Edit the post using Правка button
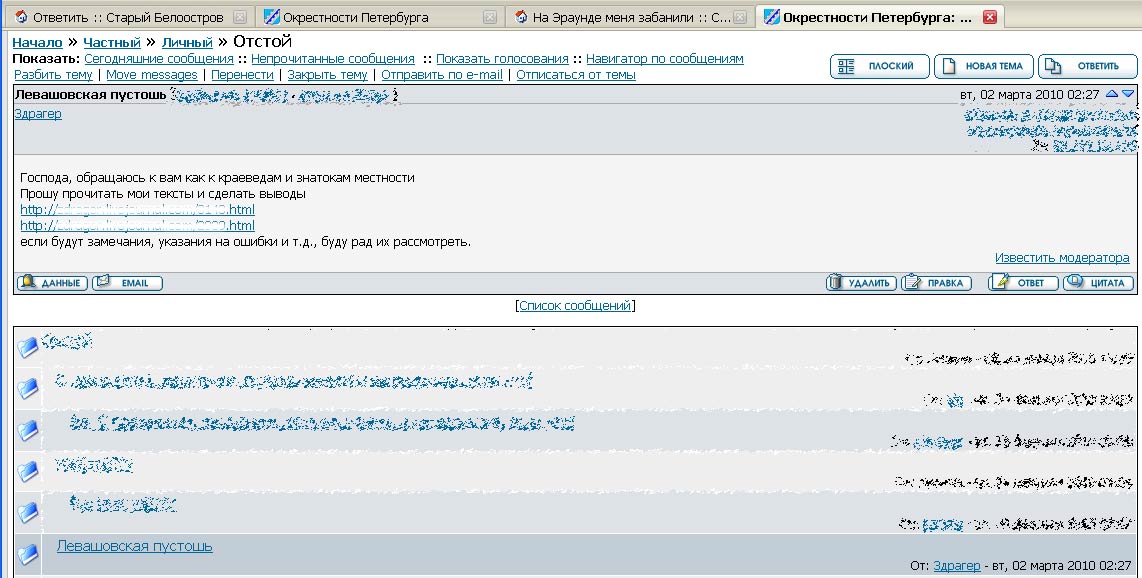This screenshot has width=1142, height=578. pyautogui.click(x=936, y=283)
